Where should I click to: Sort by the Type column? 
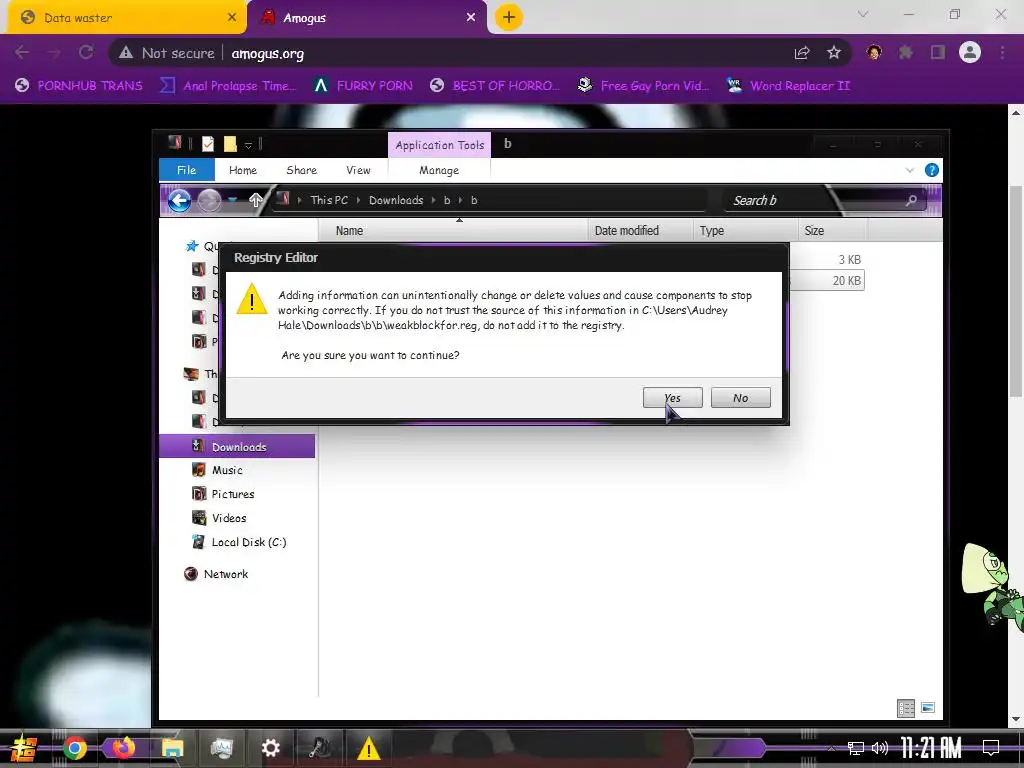tap(745, 231)
